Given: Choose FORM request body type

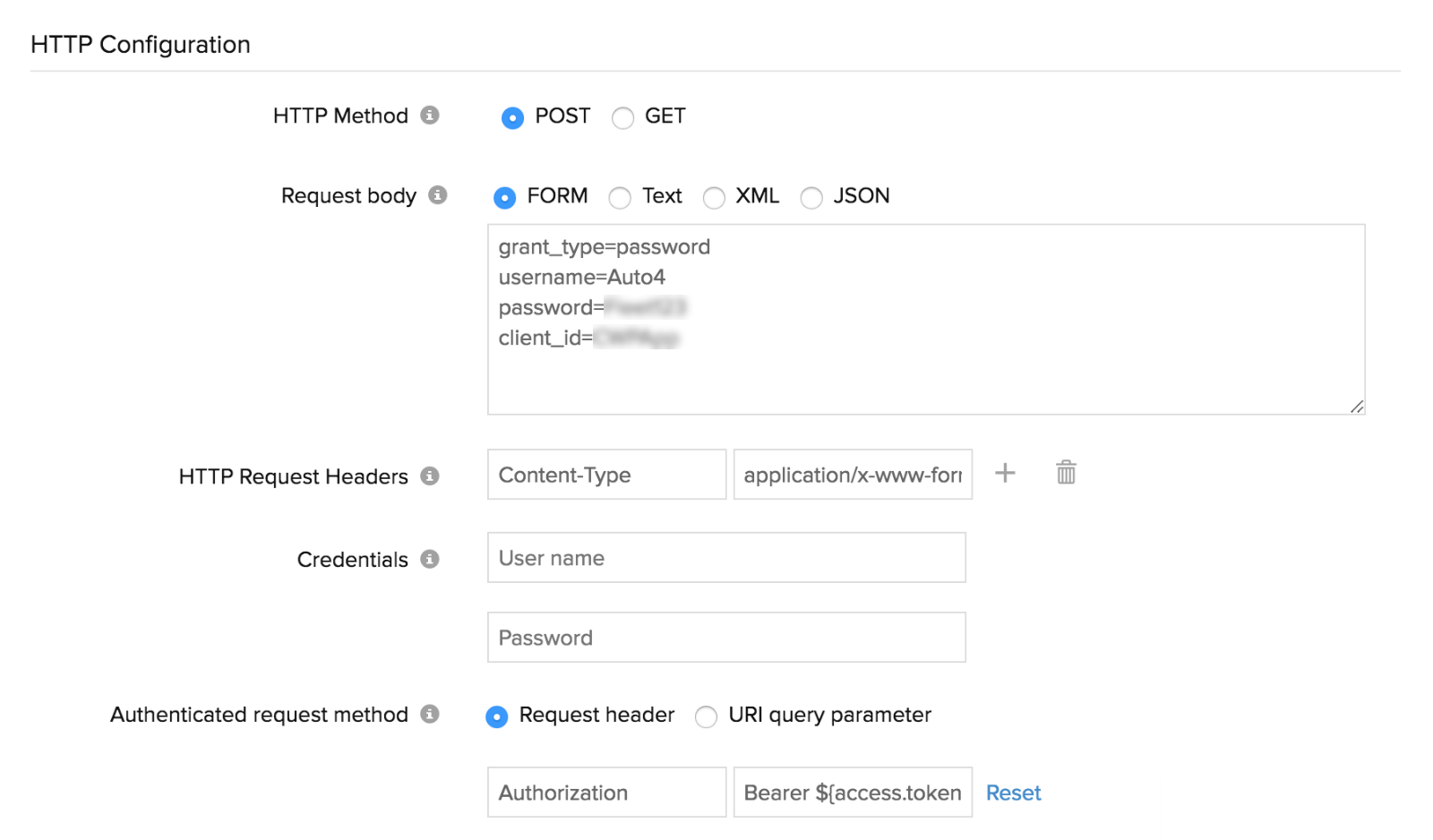Looking at the screenshot, I should [505, 197].
